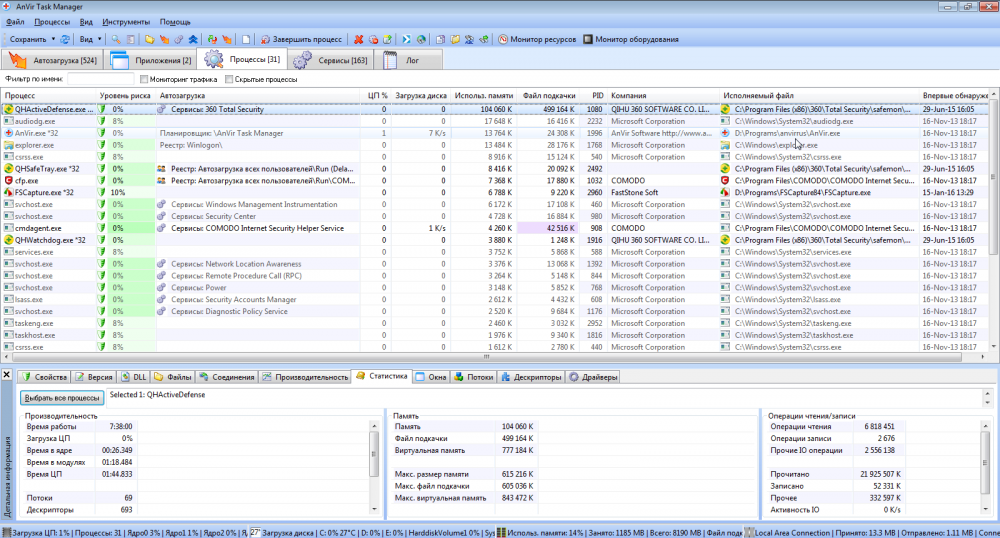Open the Драйверы detail tab
The height and width of the screenshot is (538, 1000).
pos(593,377)
